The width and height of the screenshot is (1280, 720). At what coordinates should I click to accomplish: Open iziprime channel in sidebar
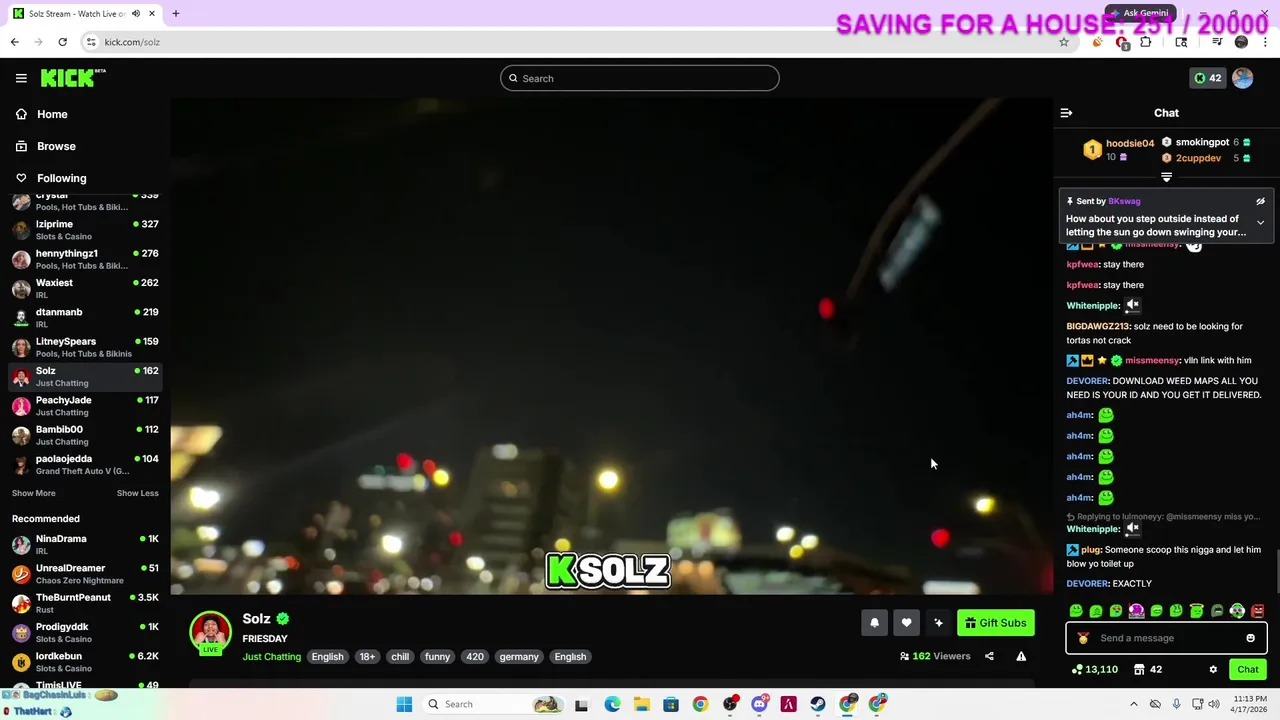pos(85,230)
